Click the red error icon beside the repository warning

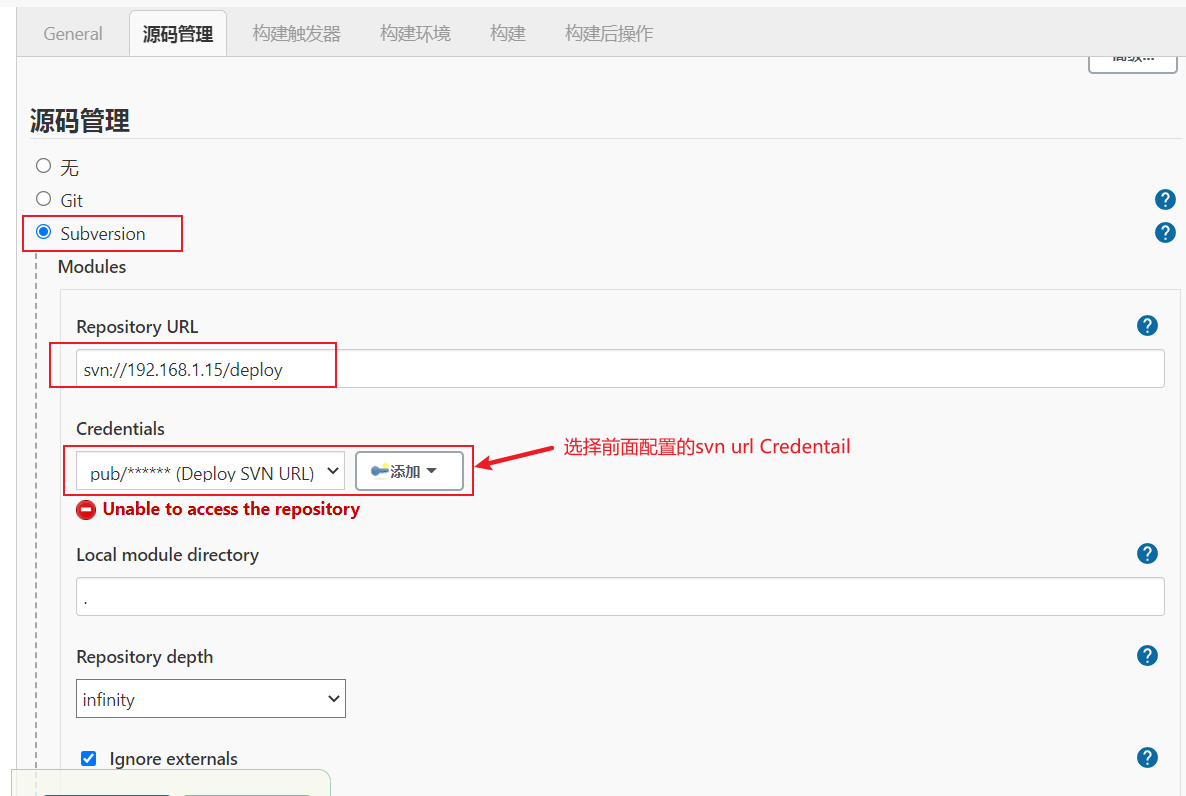(86, 509)
